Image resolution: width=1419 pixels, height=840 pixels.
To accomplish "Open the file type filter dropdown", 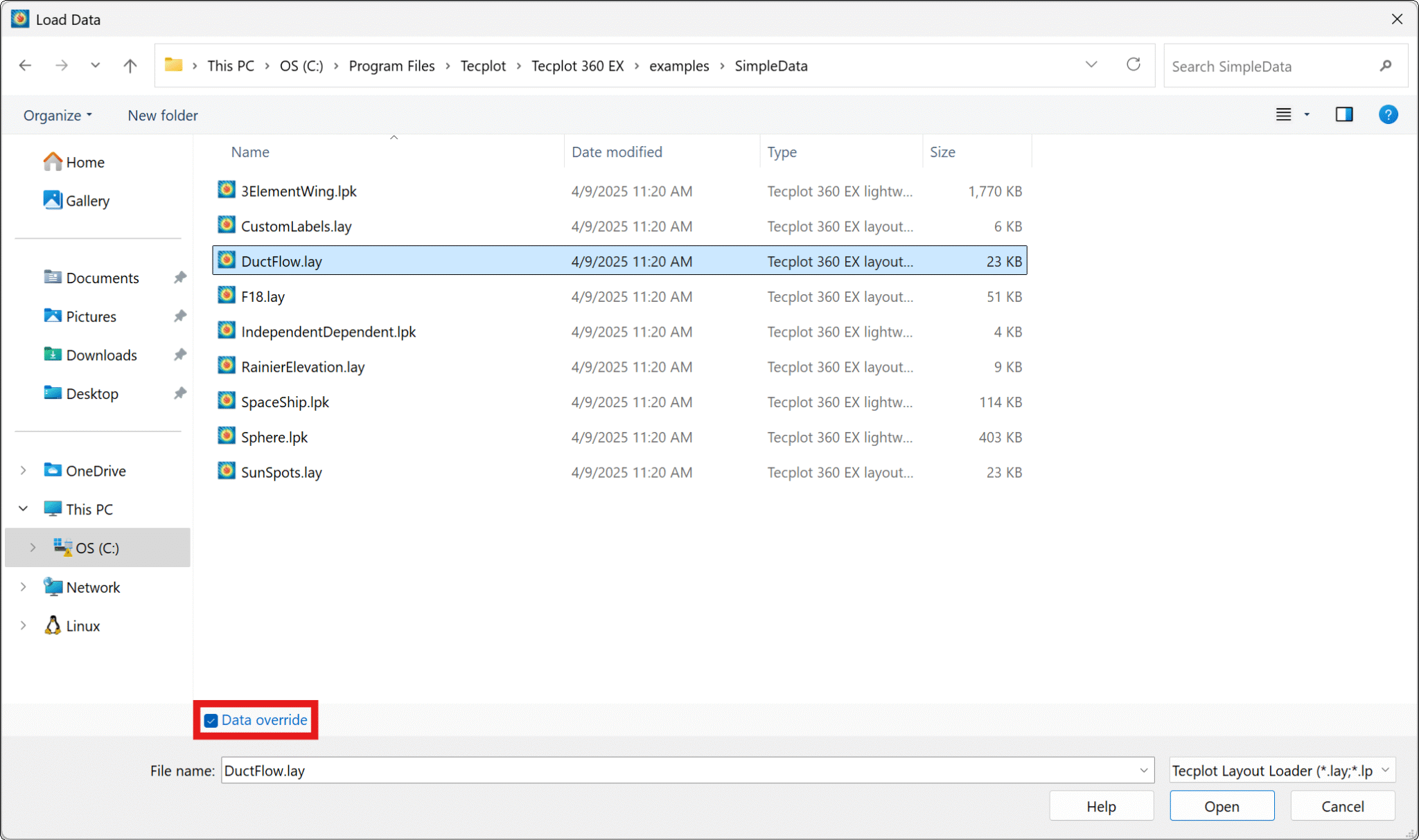I will (x=1282, y=771).
